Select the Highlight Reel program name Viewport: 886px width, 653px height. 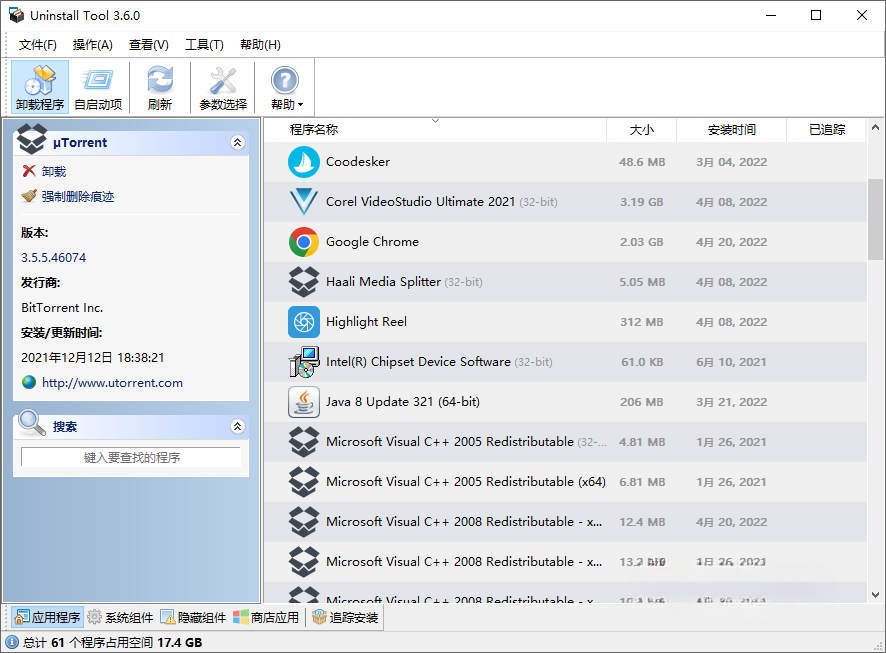point(366,322)
